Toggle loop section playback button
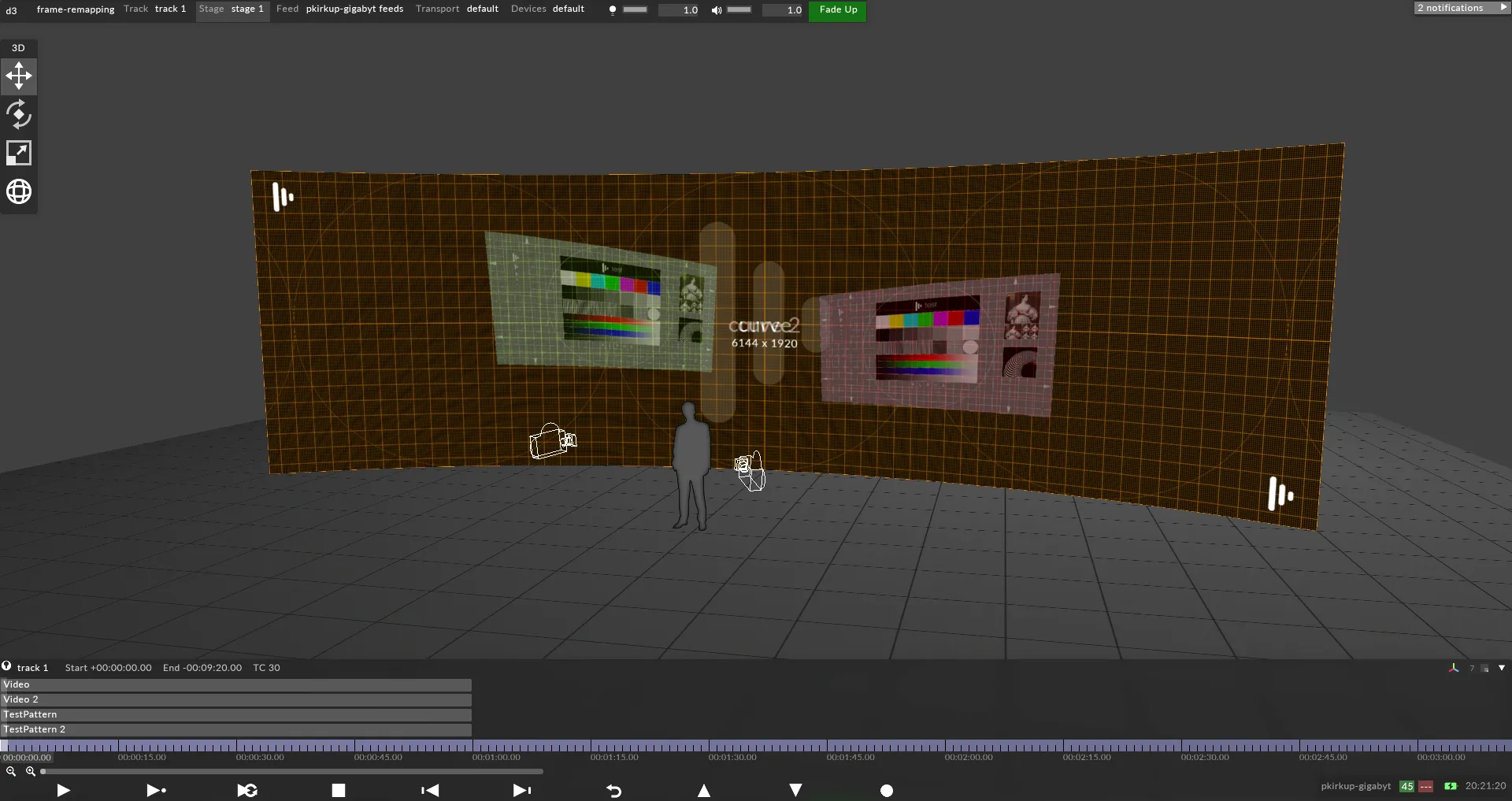1512x801 pixels. tap(247, 790)
